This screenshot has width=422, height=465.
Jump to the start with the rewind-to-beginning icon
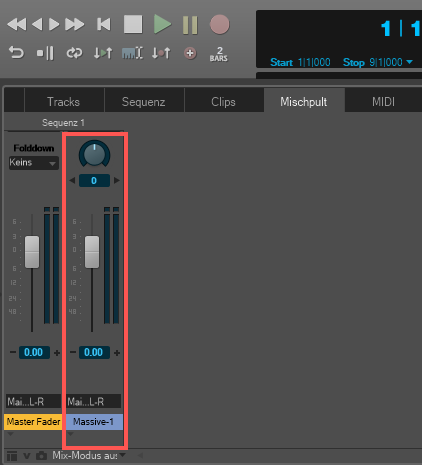click(104, 25)
